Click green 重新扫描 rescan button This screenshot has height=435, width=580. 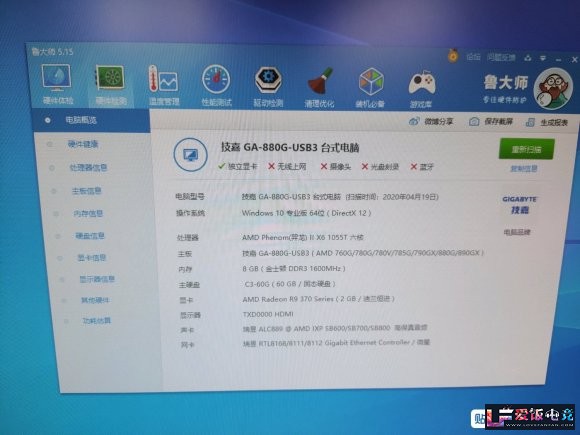pos(526,149)
